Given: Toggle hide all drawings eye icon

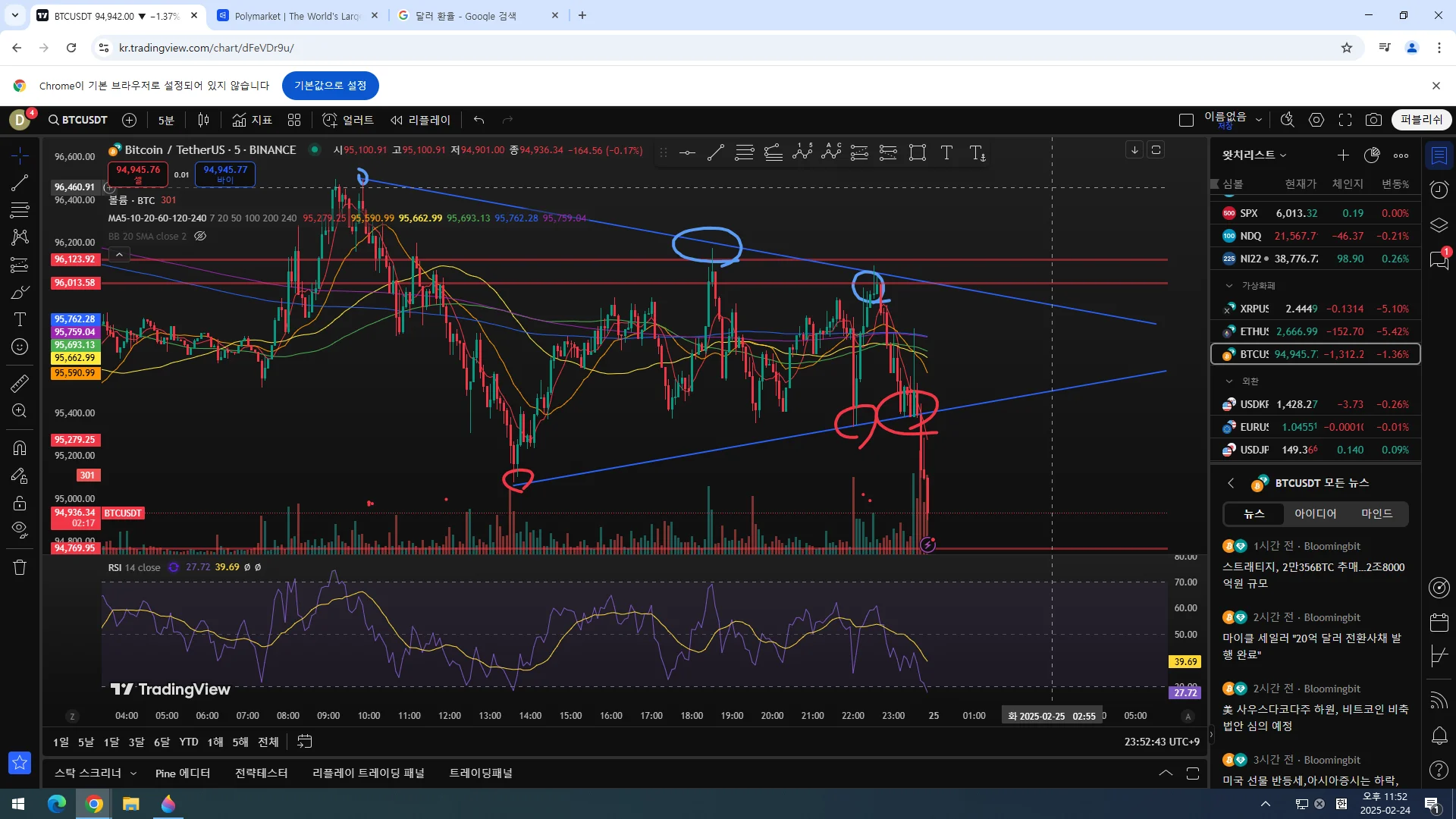Looking at the screenshot, I should pyautogui.click(x=20, y=529).
